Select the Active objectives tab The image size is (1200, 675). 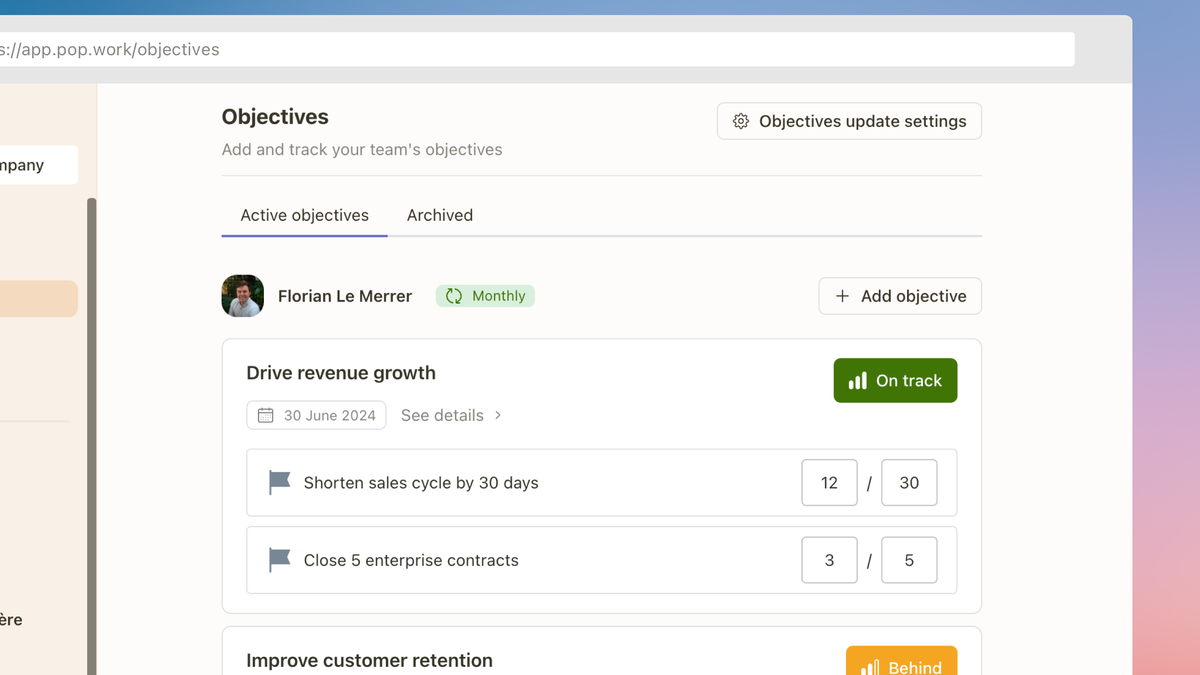(x=304, y=215)
